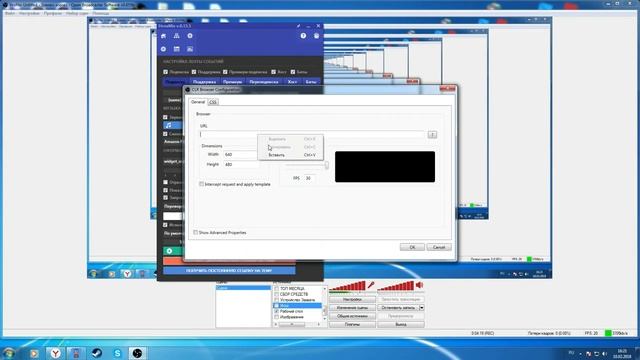Screen dimensions: 640x360
Task: Switch to the General tab
Action: pos(198,102)
